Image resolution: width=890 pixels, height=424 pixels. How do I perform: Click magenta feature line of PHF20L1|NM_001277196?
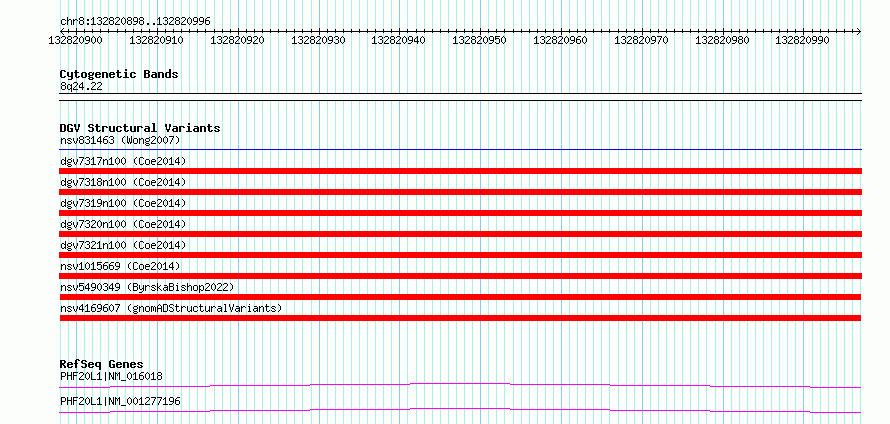click(x=460, y=410)
